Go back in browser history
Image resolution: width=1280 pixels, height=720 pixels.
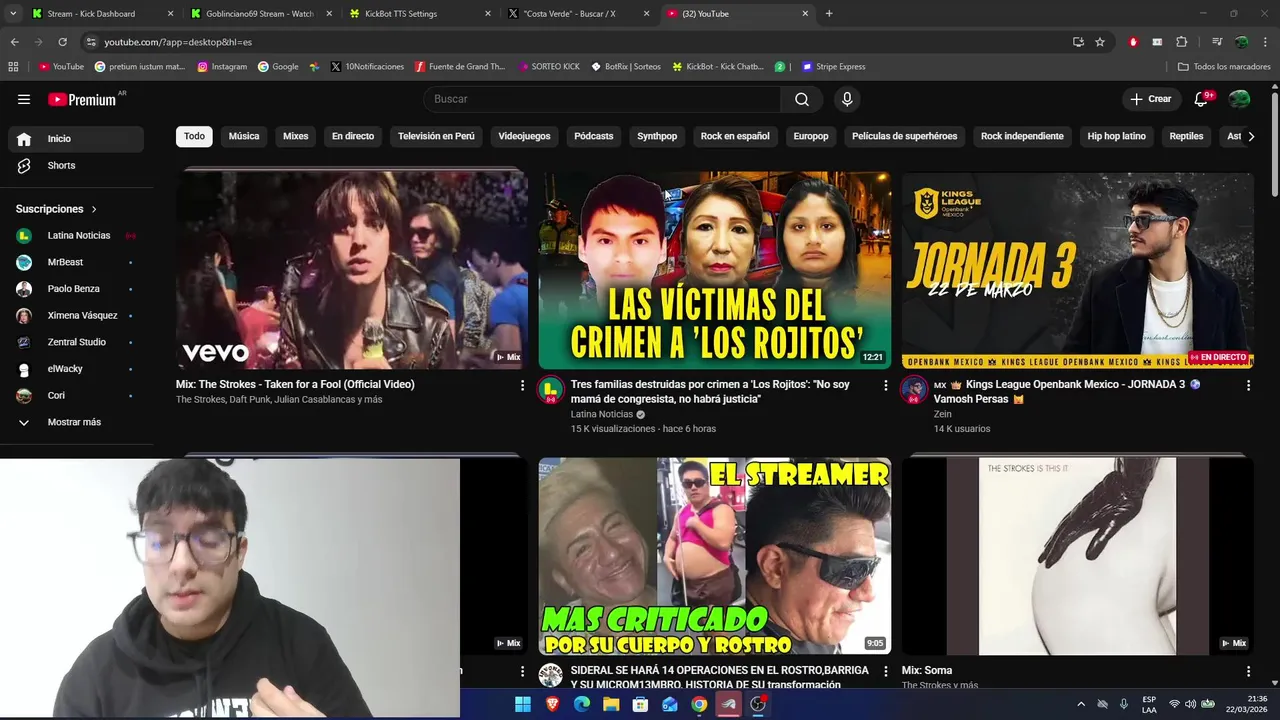pos(14,42)
